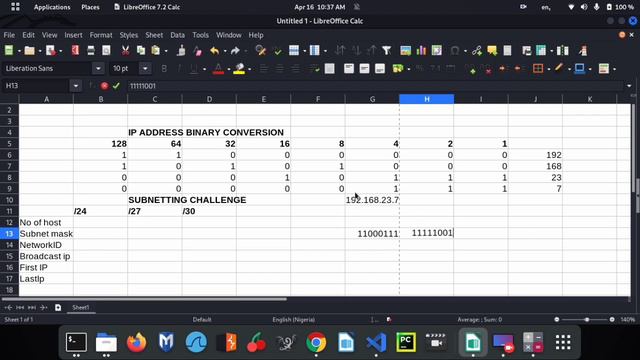Click the New spreadsheet icon

(x=9, y=50)
